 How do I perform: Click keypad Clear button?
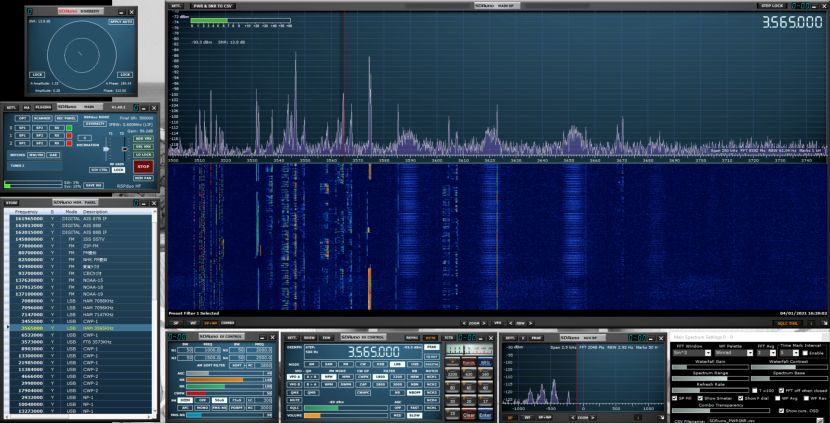(x=469, y=415)
